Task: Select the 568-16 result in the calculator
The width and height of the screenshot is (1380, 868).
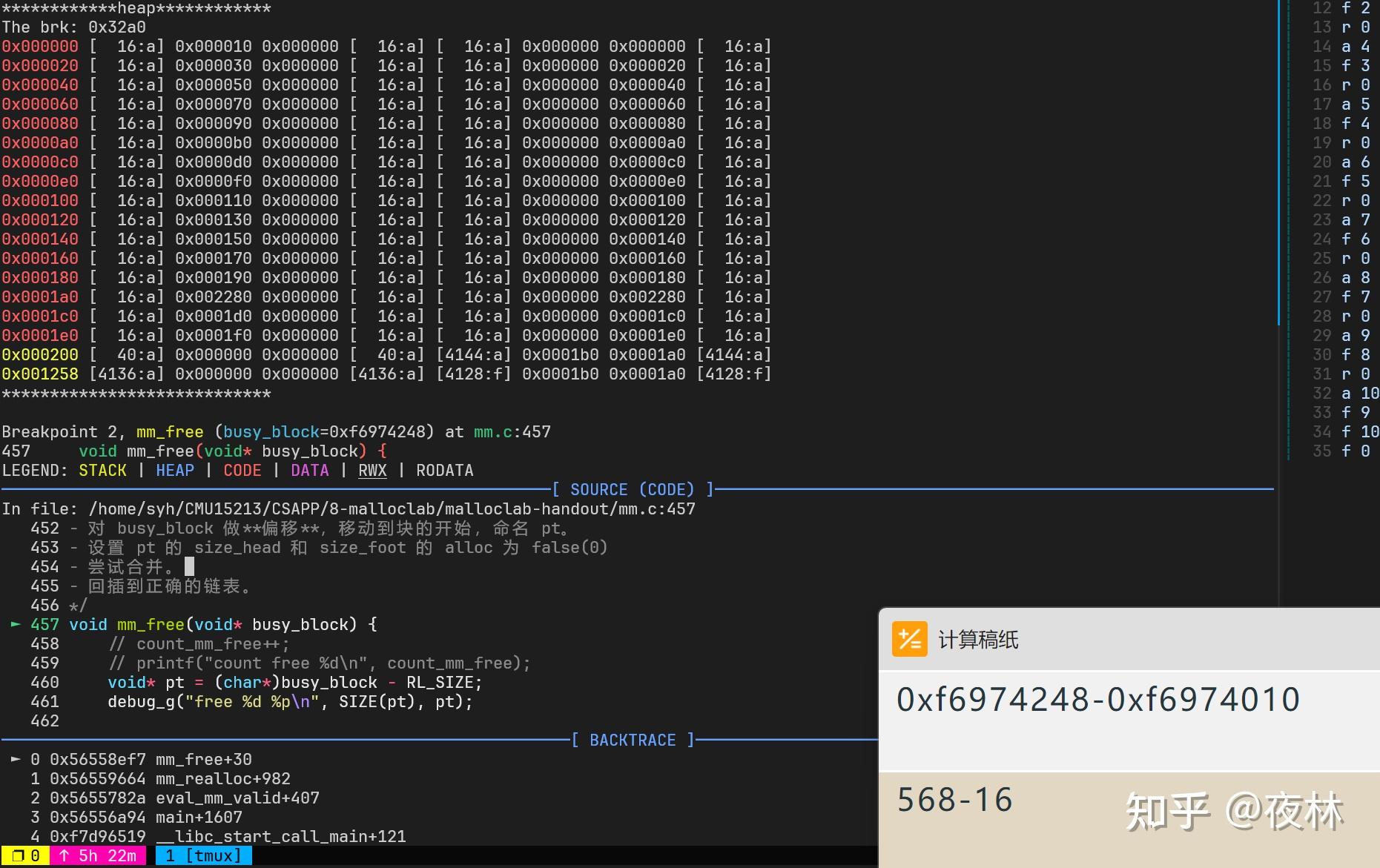Action: click(x=954, y=799)
